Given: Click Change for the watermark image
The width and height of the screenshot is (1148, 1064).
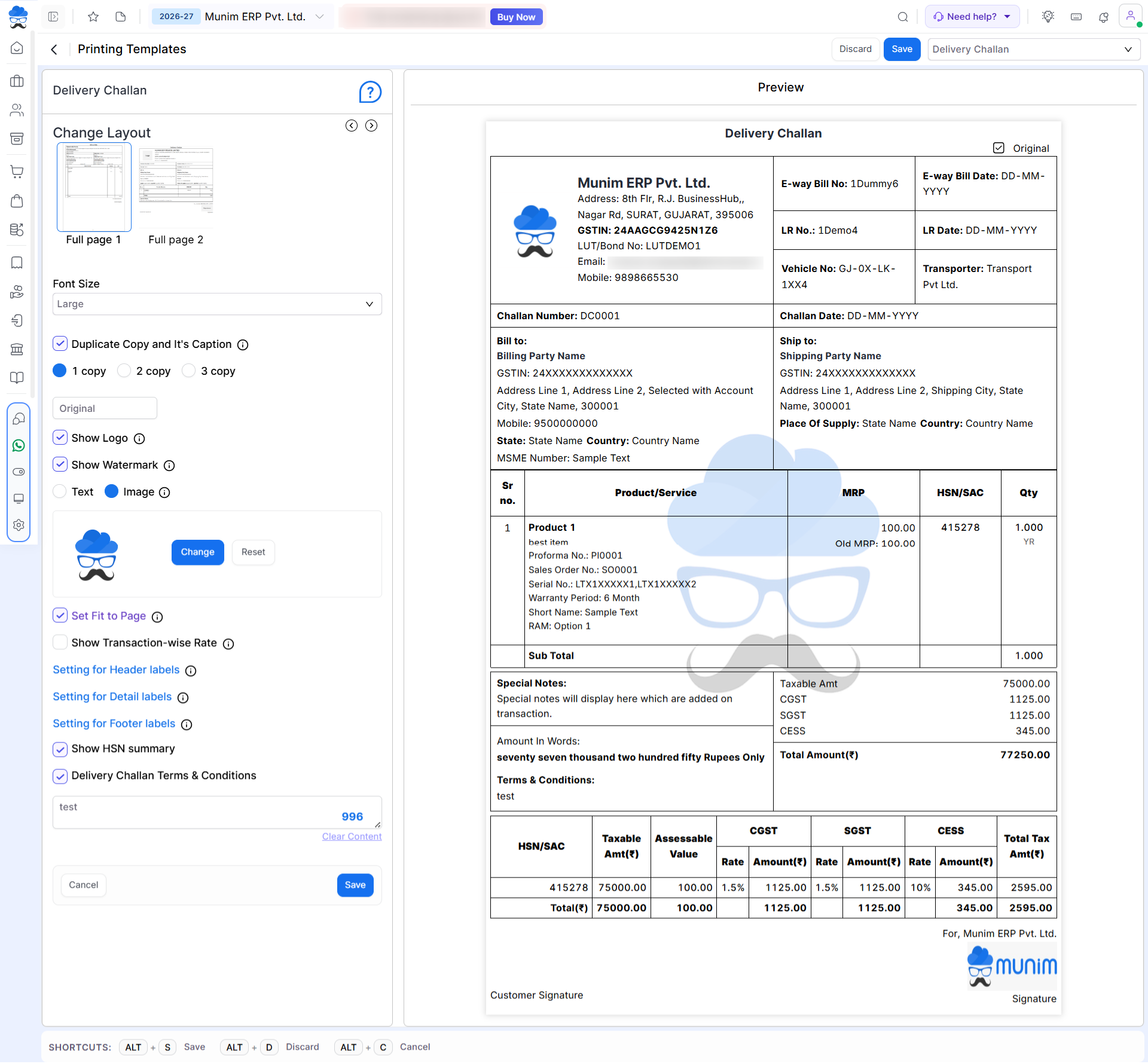Looking at the screenshot, I should click(197, 552).
